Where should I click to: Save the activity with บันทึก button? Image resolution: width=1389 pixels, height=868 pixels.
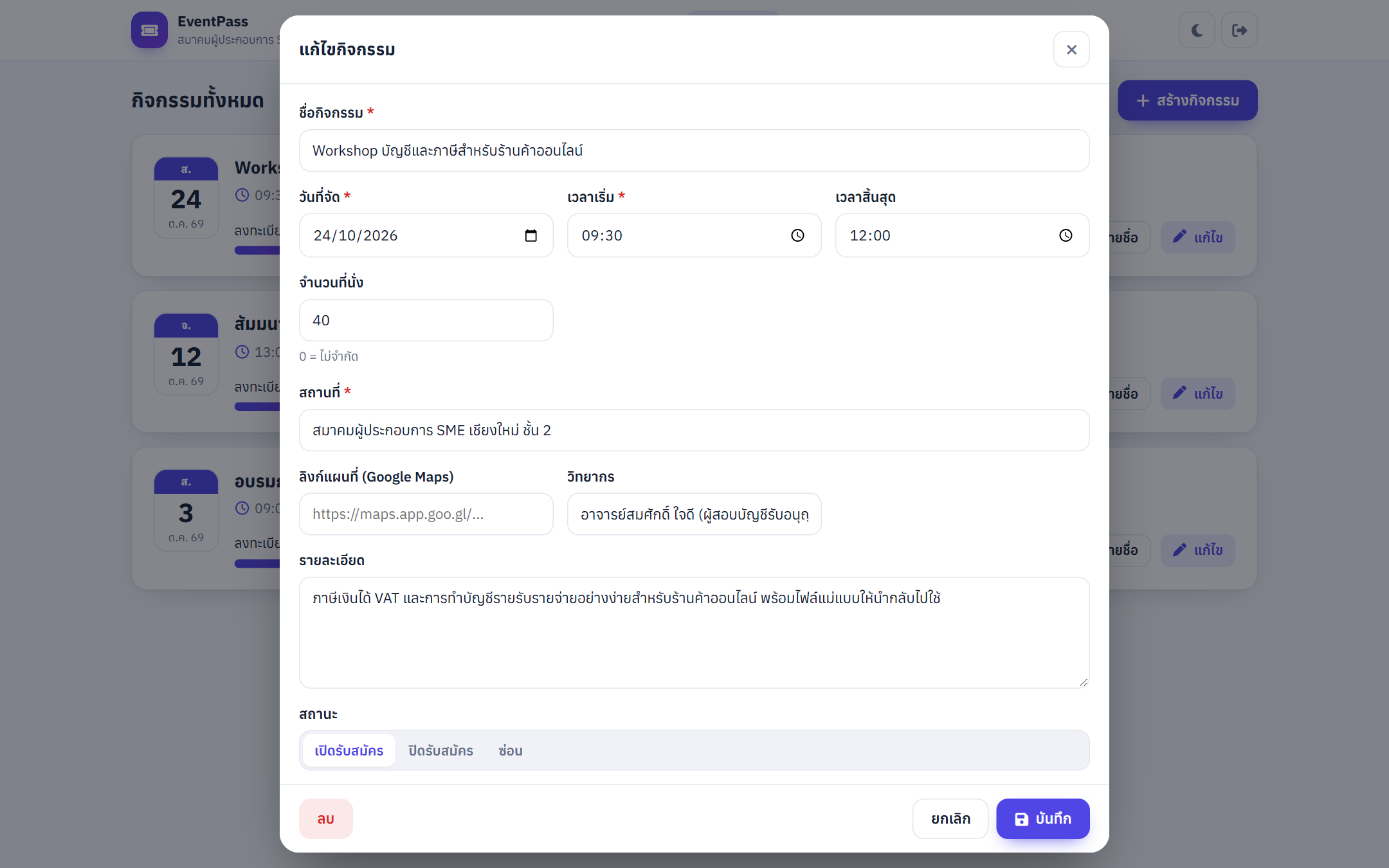(x=1042, y=818)
